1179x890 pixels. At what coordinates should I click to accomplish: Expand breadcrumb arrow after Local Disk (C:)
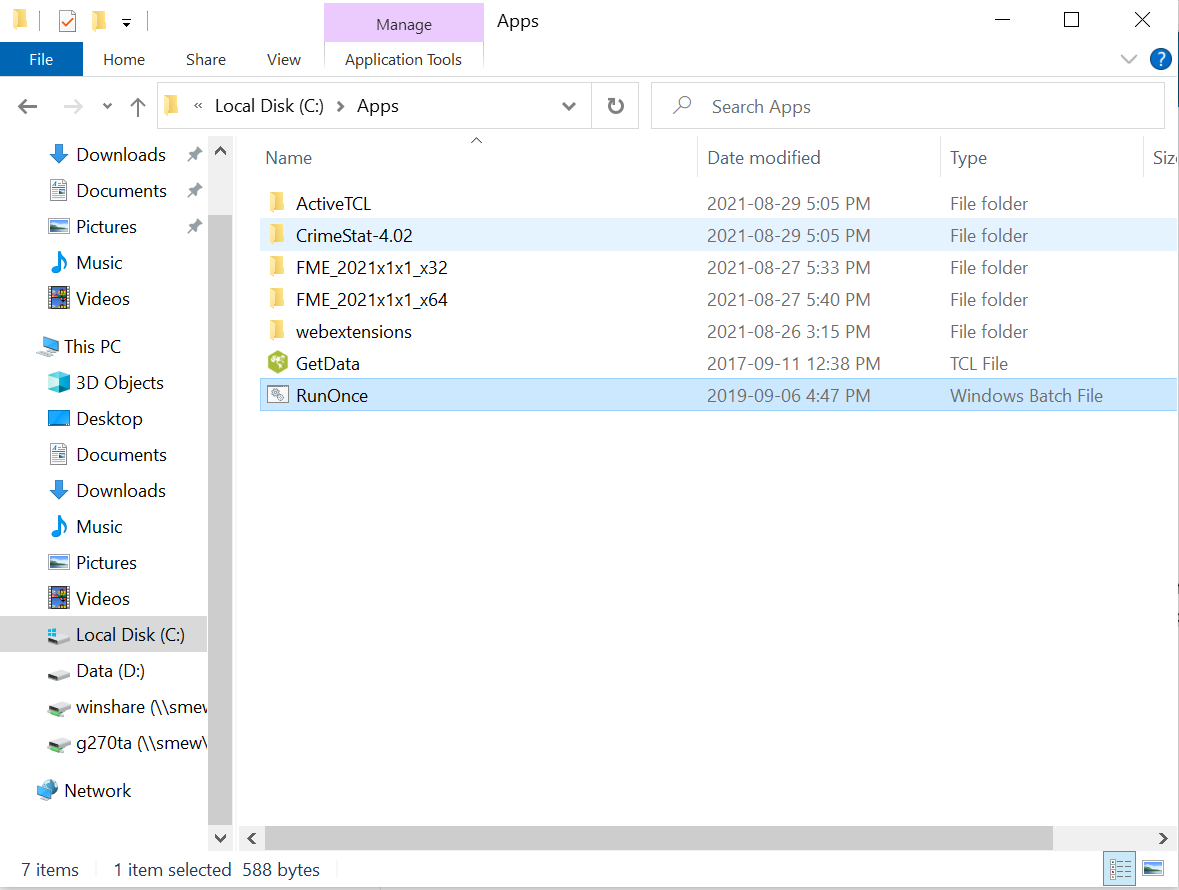(x=341, y=107)
